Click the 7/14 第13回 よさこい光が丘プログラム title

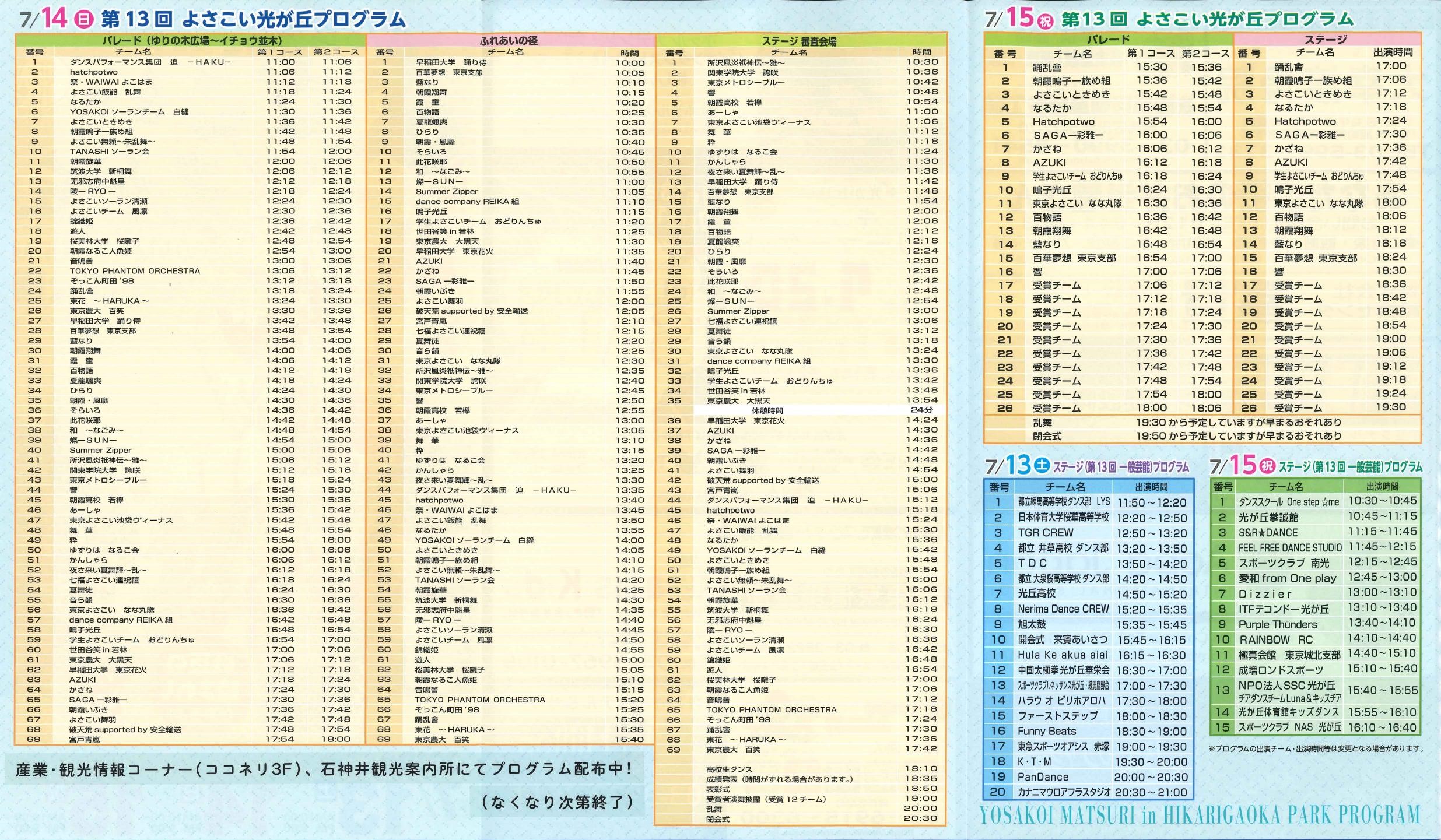(213, 19)
